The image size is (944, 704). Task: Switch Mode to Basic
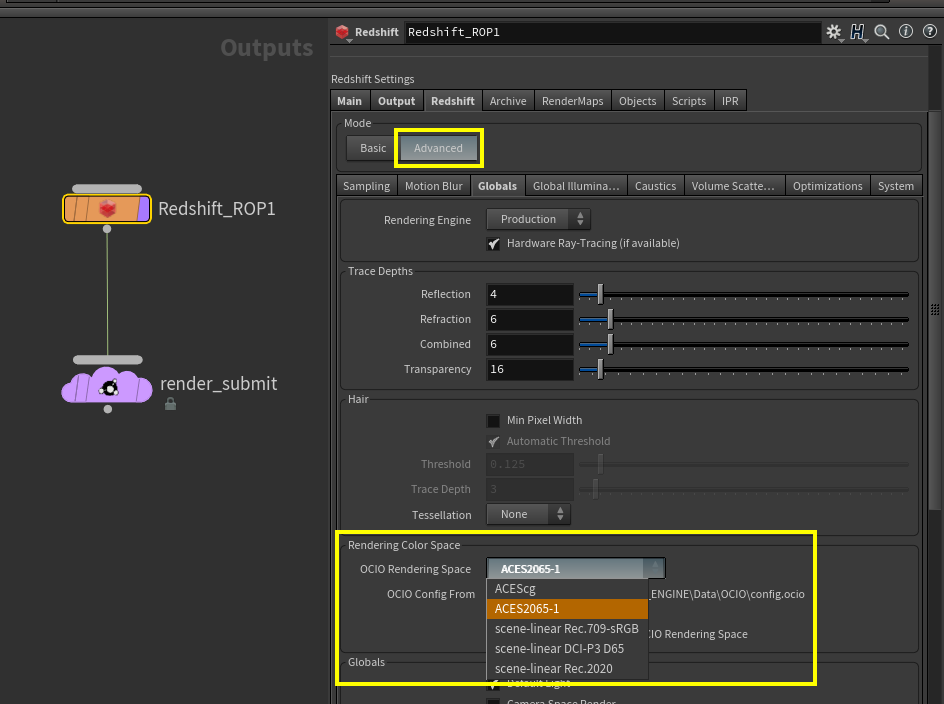coord(373,148)
